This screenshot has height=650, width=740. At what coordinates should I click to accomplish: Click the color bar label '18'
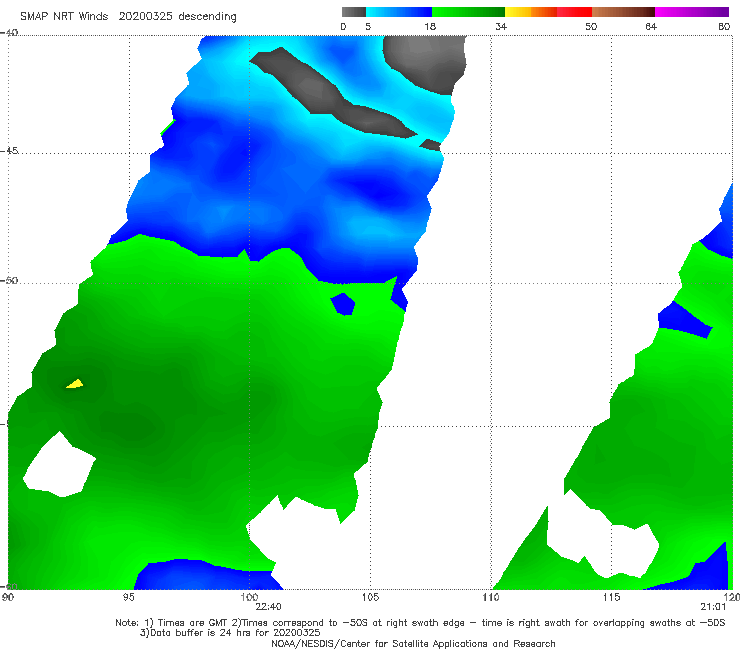tap(430, 26)
